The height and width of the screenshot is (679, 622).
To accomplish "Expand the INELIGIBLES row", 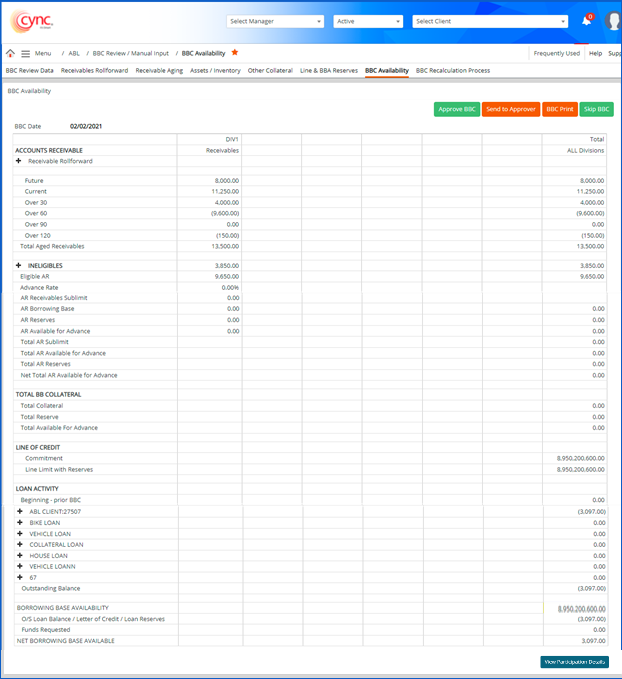I will coord(19,265).
